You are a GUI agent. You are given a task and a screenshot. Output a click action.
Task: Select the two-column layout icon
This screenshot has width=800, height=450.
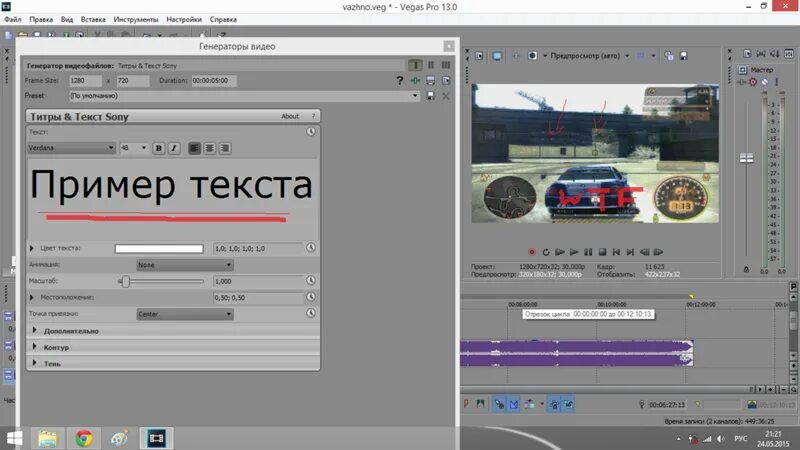click(x=431, y=65)
